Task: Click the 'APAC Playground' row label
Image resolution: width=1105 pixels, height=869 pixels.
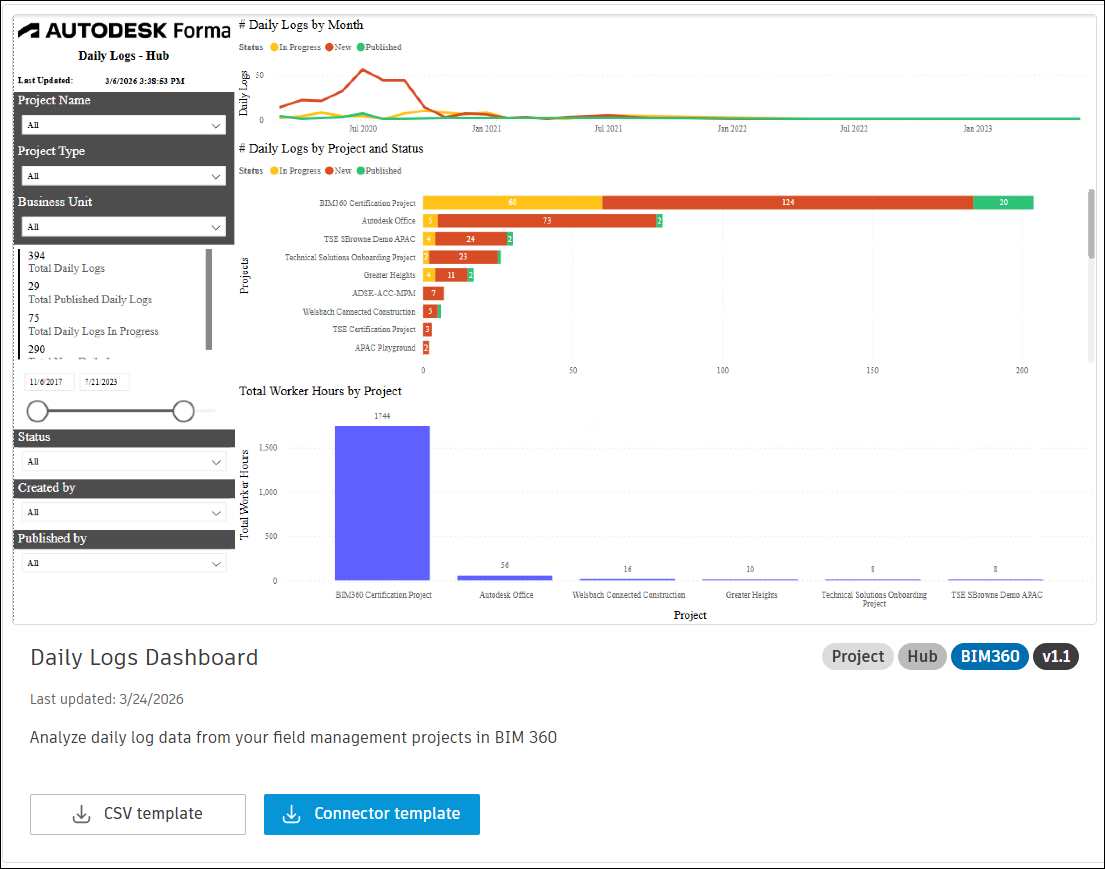Action: 385,347
